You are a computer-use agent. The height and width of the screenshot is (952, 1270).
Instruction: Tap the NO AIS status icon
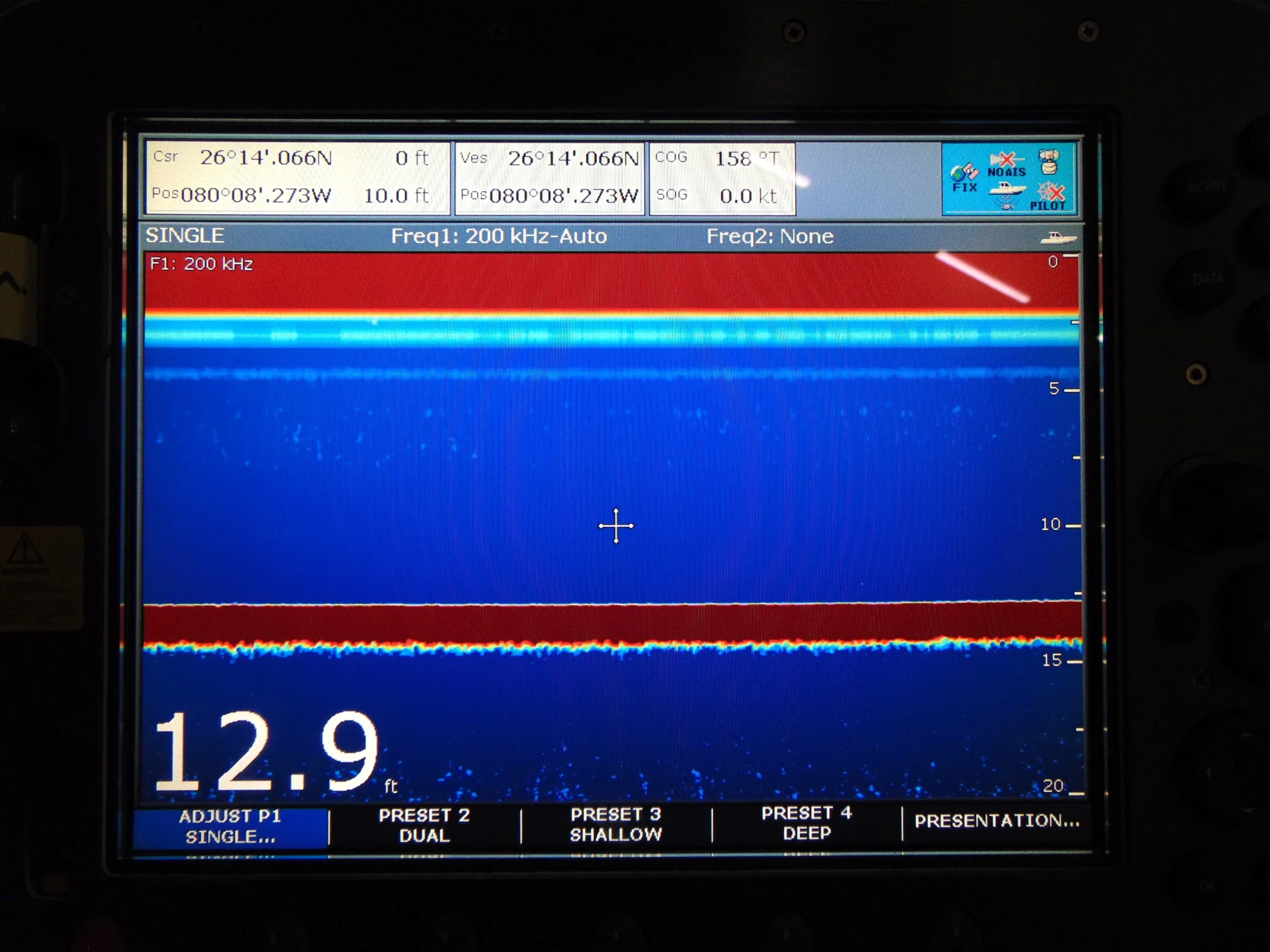[x=1007, y=165]
